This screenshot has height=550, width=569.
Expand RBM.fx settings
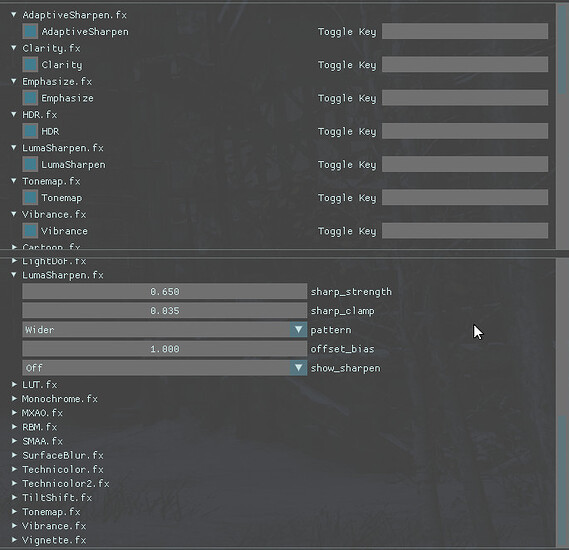click(x=14, y=427)
